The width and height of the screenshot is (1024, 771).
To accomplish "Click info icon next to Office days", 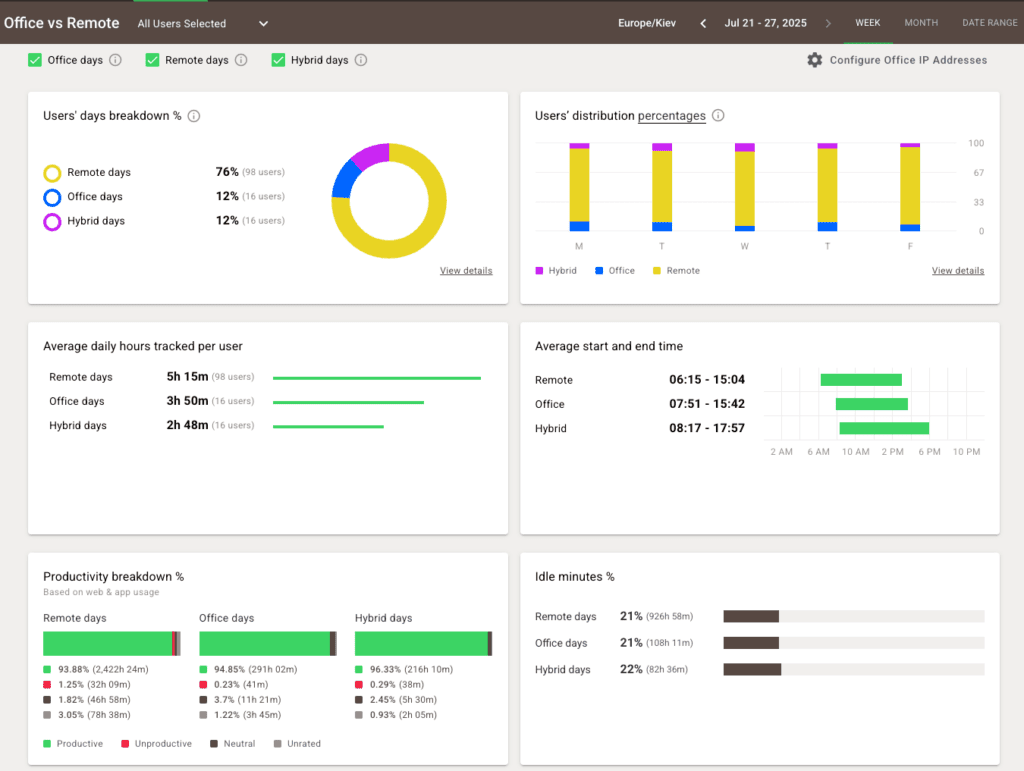I will tap(115, 60).
